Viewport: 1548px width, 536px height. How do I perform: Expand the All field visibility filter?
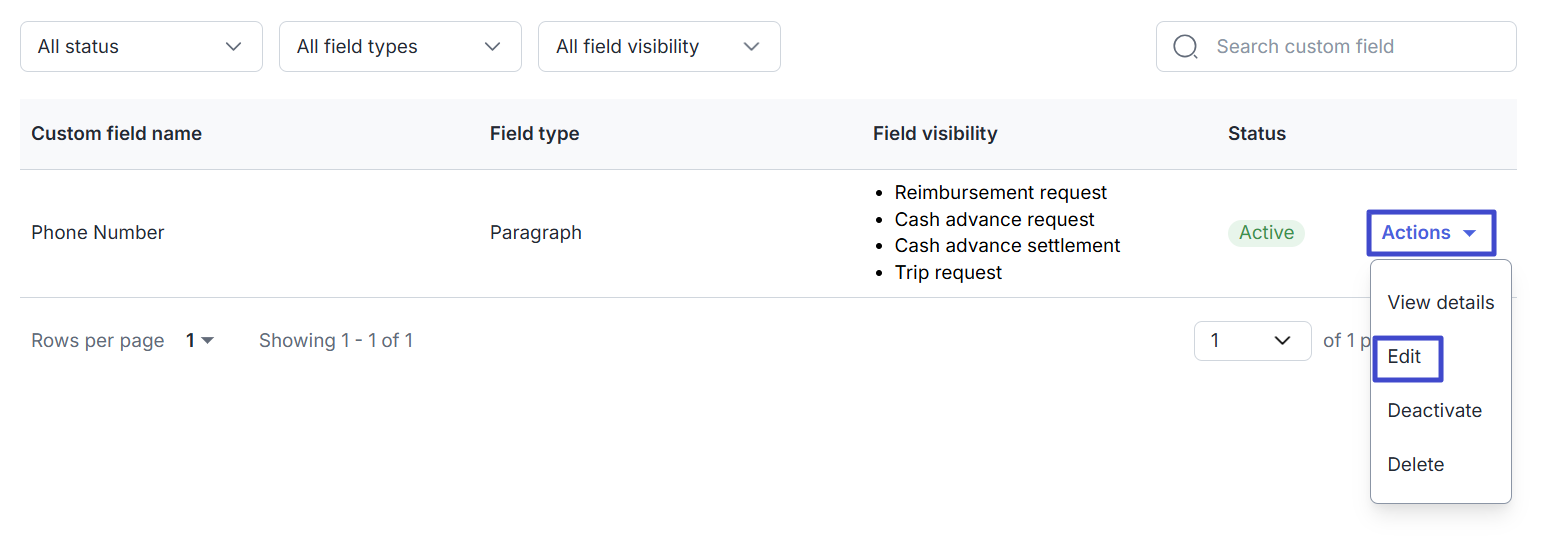(659, 47)
